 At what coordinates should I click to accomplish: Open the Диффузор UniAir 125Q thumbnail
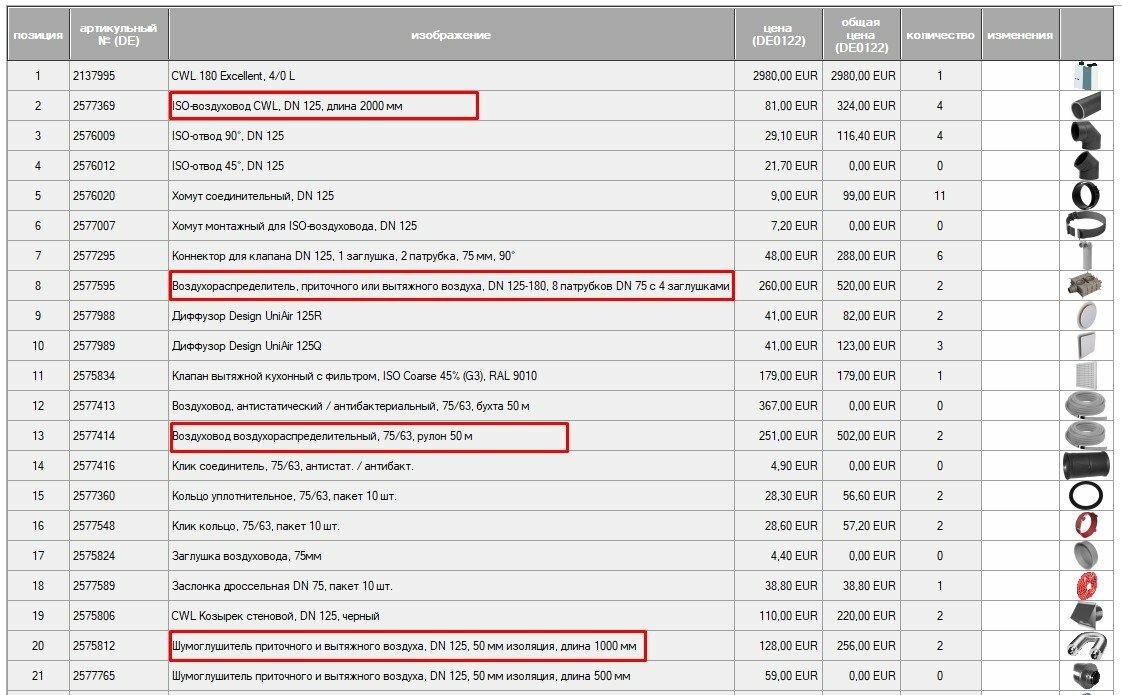pyautogui.click(x=1086, y=346)
